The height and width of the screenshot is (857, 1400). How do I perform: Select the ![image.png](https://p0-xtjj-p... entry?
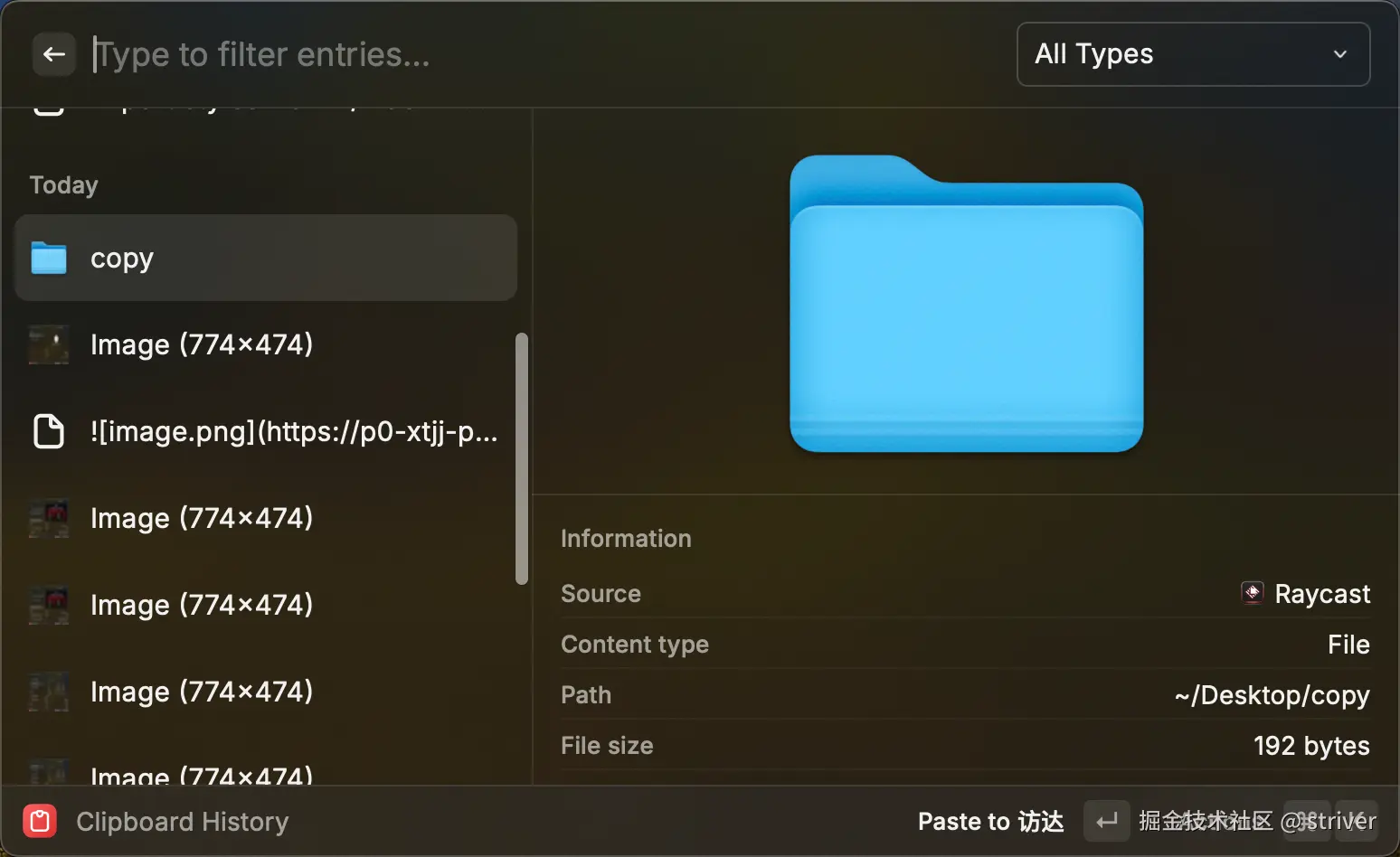pyautogui.click(x=266, y=431)
